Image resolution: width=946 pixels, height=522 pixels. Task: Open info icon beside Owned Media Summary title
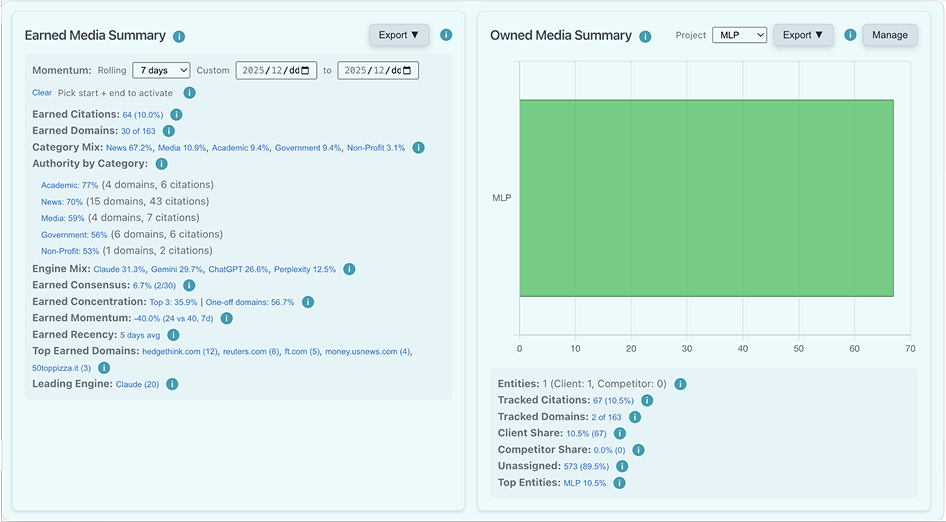point(645,36)
